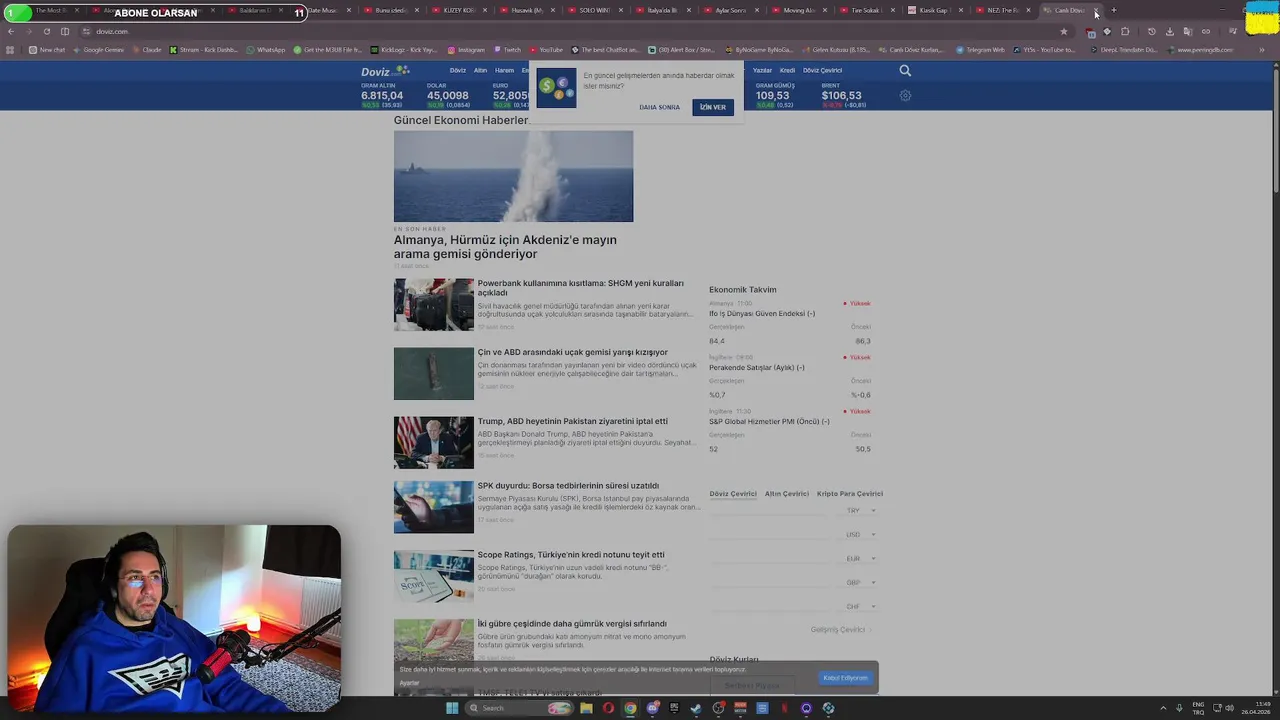Switch to Chrome in the taskbar
Image resolution: width=1280 pixels, height=720 pixels.
coord(630,708)
